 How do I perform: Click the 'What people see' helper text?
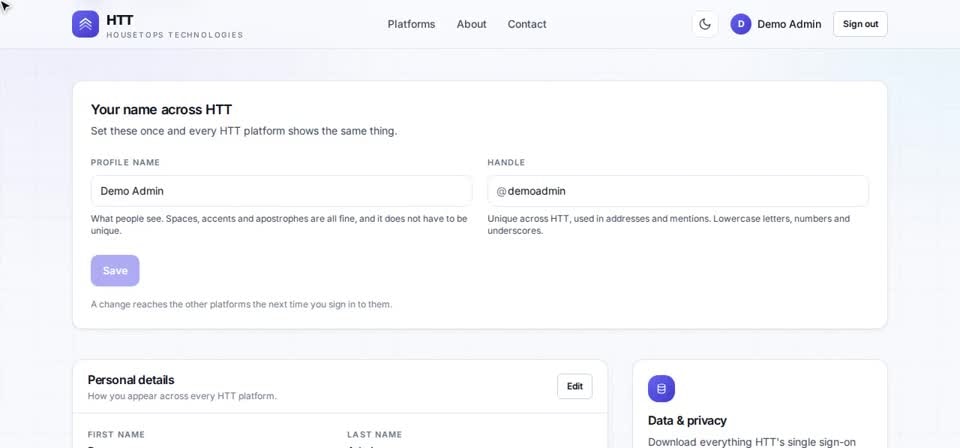(279, 225)
